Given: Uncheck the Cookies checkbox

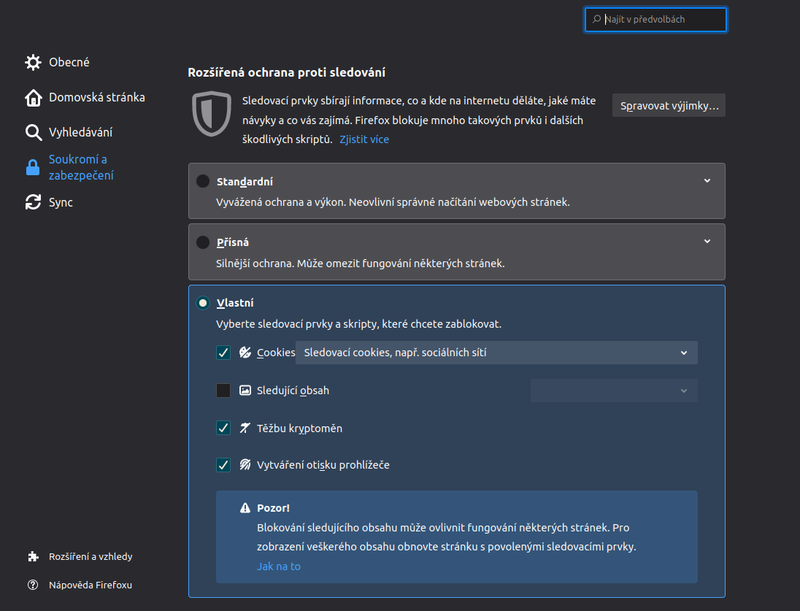Looking at the screenshot, I should coord(224,352).
